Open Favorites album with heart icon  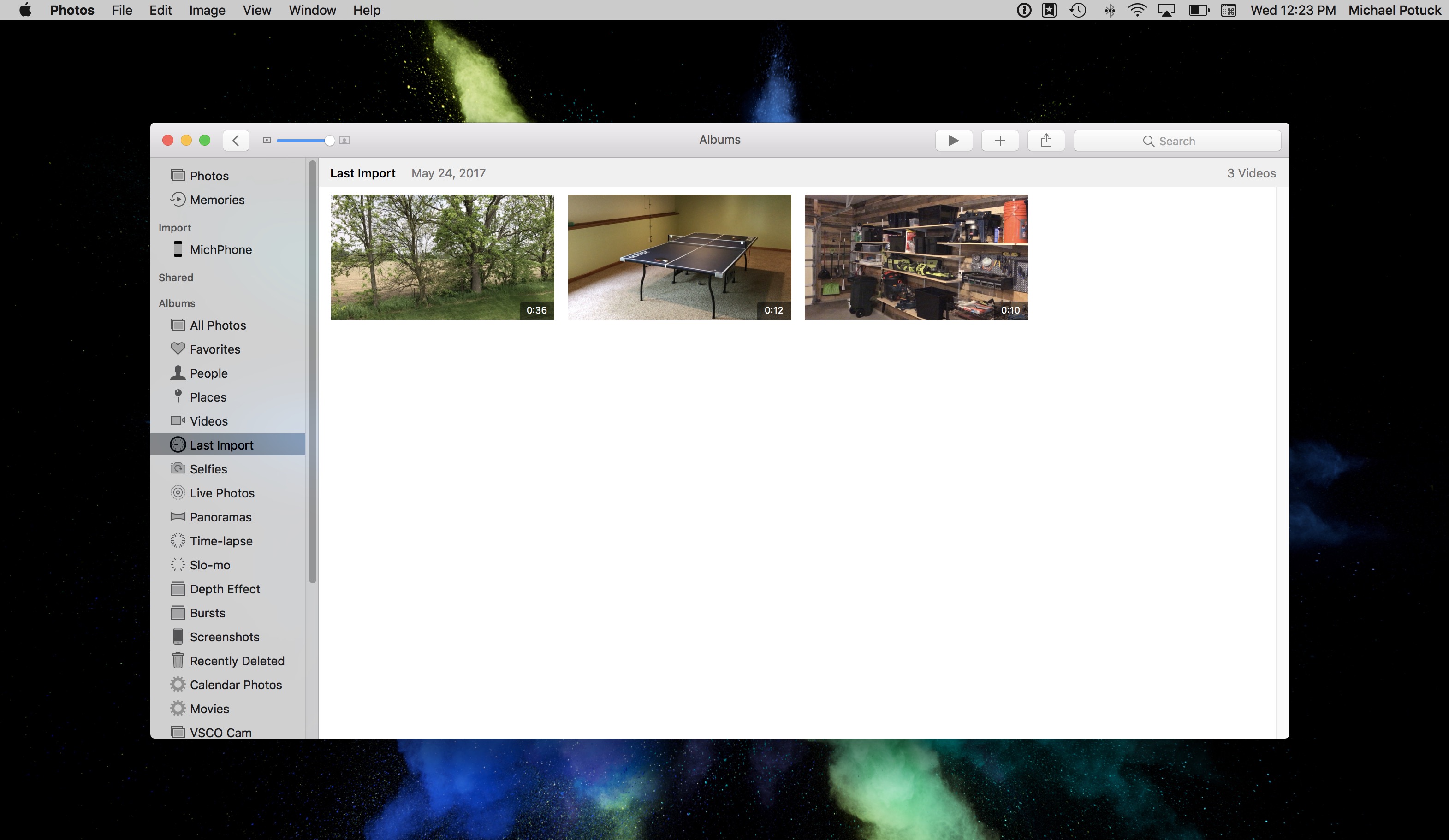tap(214, 349)
